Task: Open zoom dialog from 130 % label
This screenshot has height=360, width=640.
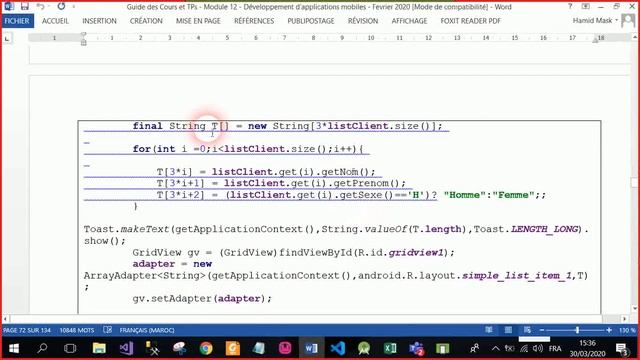Action: point(627,330)
